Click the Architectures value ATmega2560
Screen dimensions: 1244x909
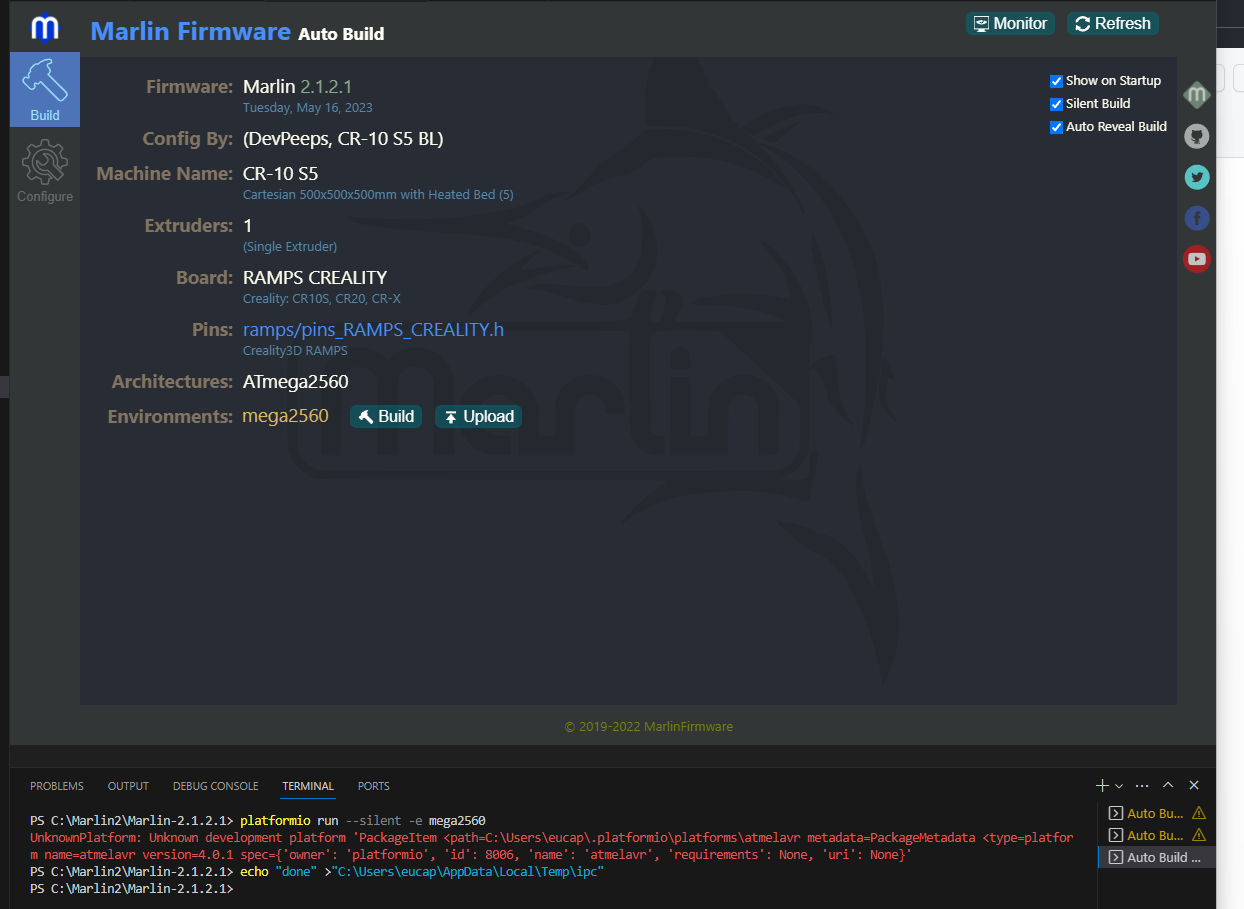296,382
